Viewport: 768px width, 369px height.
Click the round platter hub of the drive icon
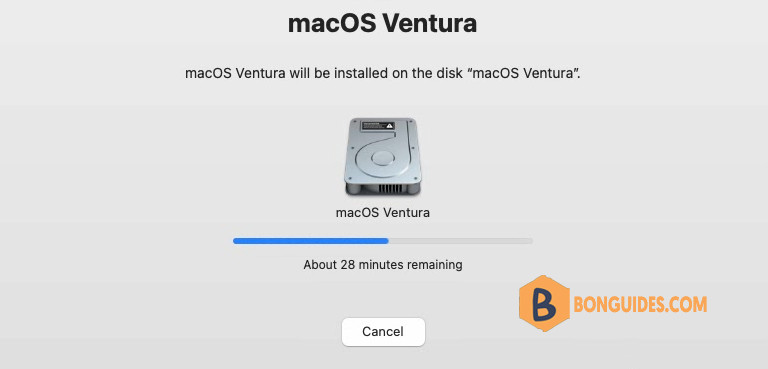pos(383,158)
